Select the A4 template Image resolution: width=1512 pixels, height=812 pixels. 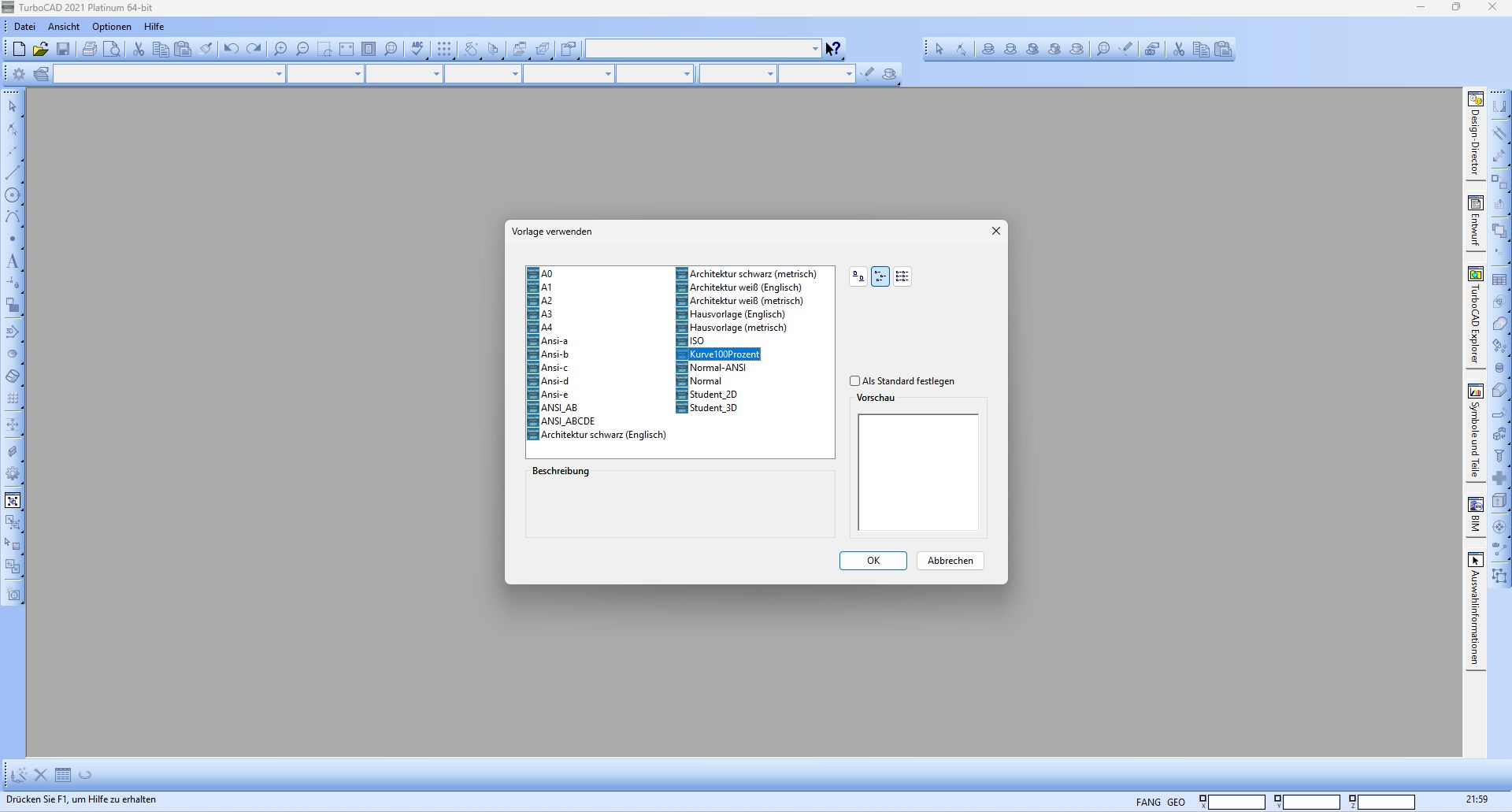[x=540, y=328]
